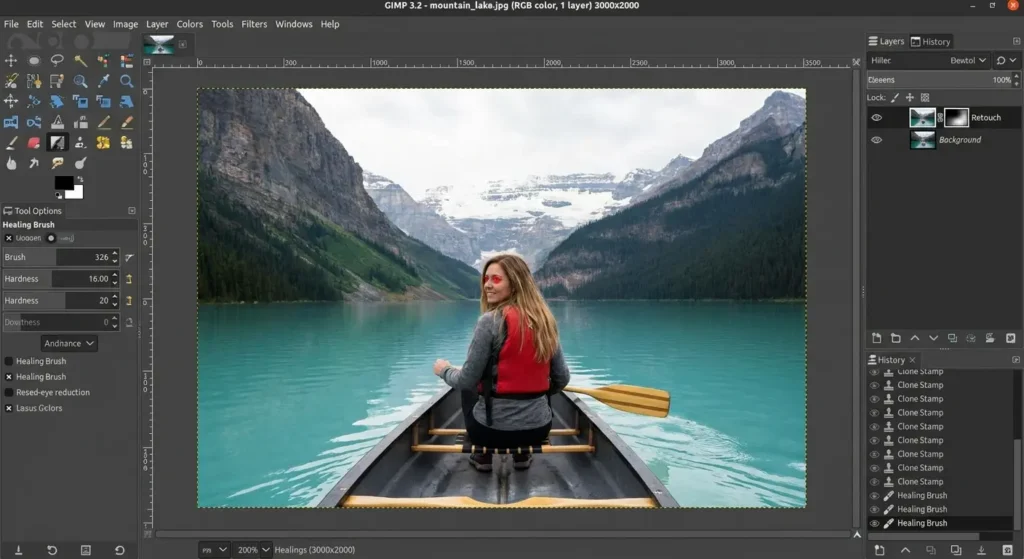
Task: Hide the Retouch layer
Action: coord(876,118)
